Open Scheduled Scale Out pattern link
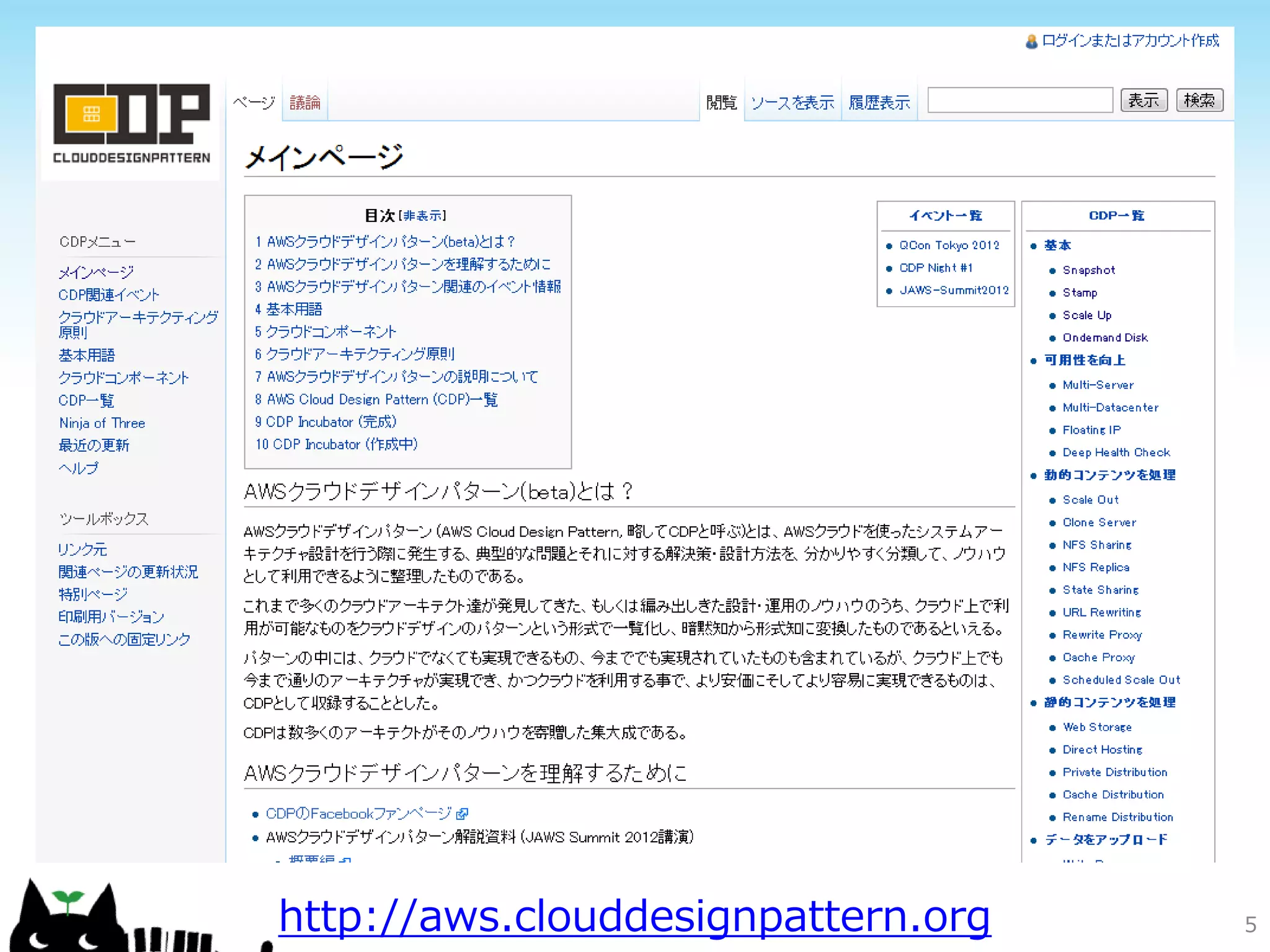The width and height of the screenshot is (1270, 952). coord(1121,680)
